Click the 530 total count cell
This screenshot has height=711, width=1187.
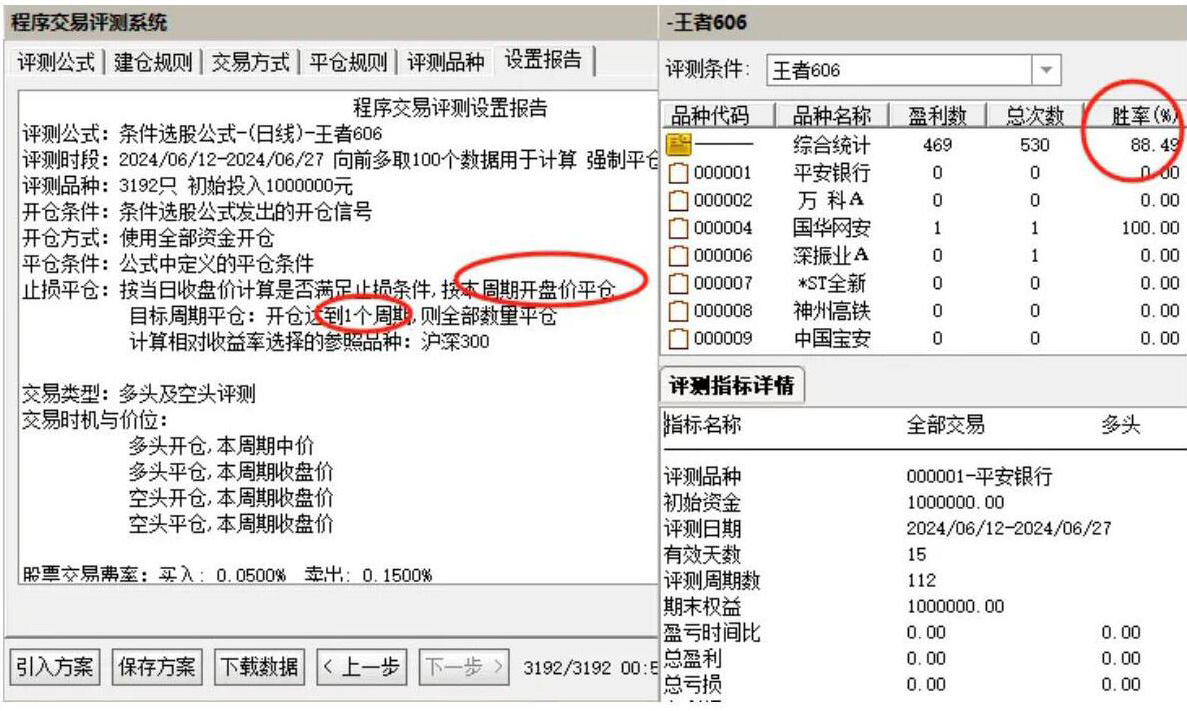tap(1035, 145)
